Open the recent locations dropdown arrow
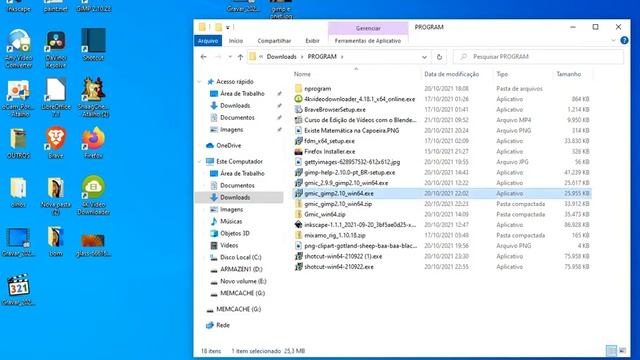The width and height of the screenshot is (640, 360). pos(230,57)
